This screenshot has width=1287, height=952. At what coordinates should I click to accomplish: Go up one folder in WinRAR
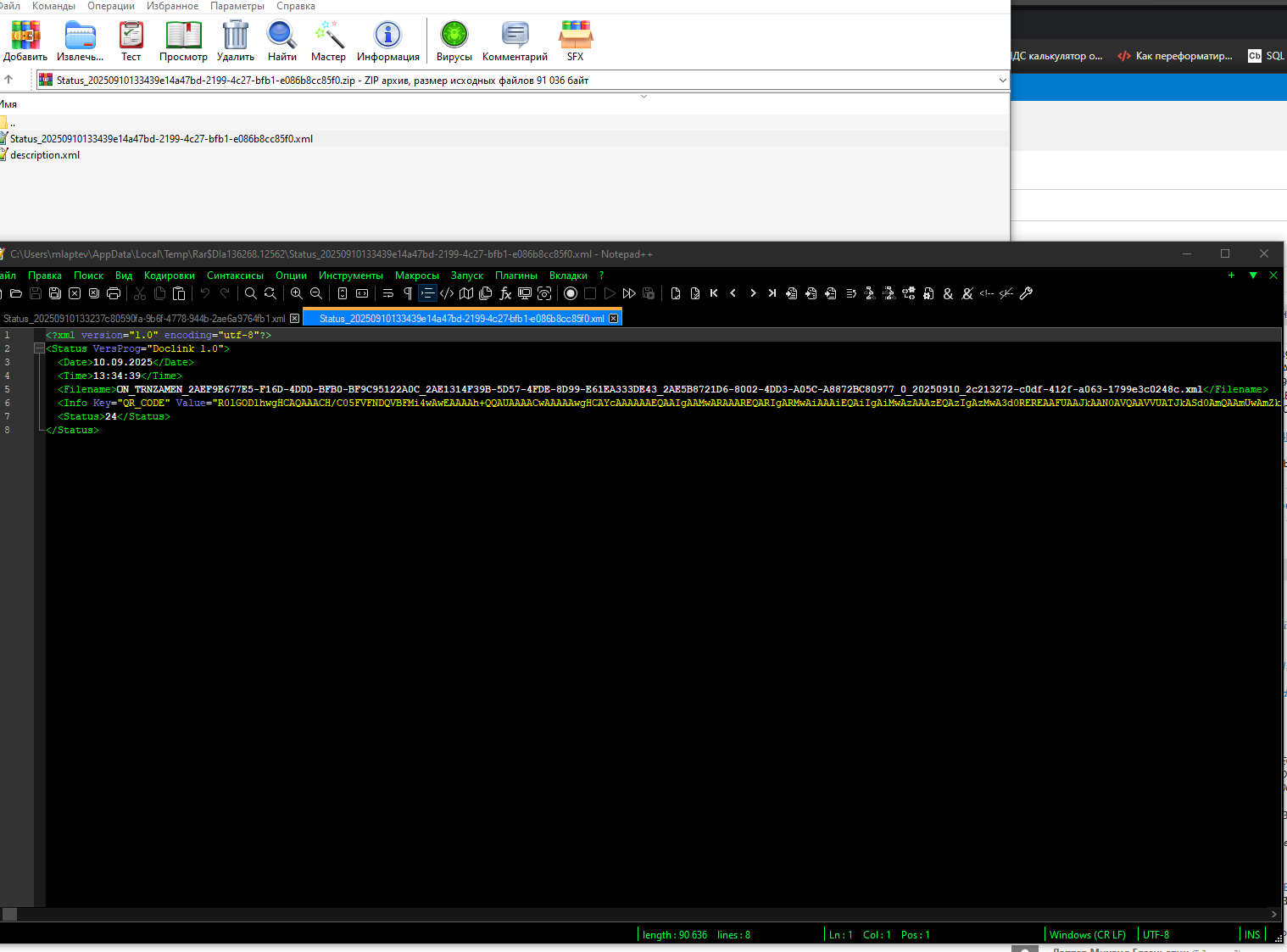[x=8, y=80]
